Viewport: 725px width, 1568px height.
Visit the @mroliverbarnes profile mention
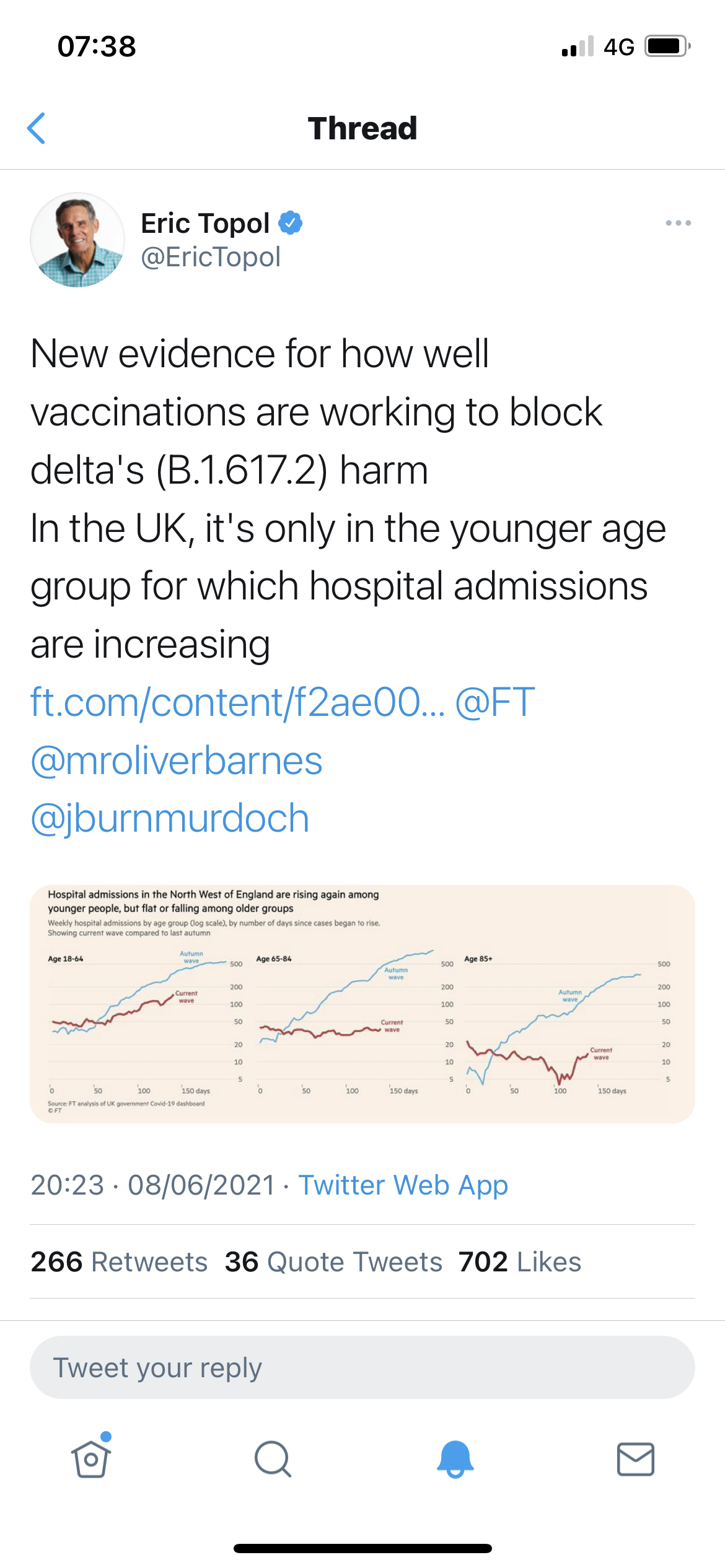(177, 760)
